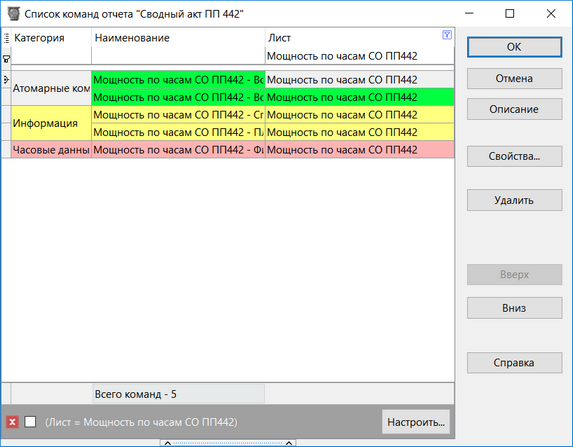Image resolution: width=573 pixels, height=447 pixels.
Task: Click the Лист filter row cell value
Action: click(360, 56)
